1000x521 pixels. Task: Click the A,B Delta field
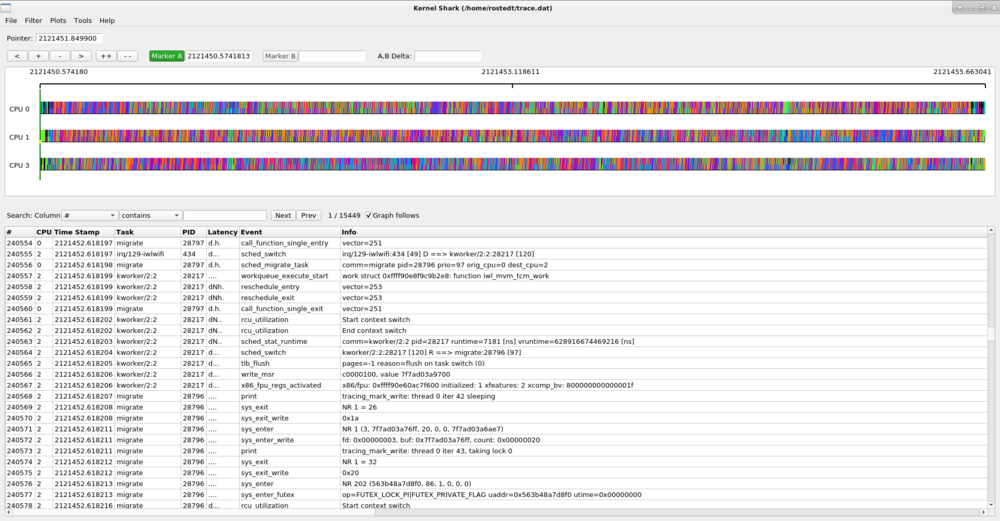coord(448,56)
